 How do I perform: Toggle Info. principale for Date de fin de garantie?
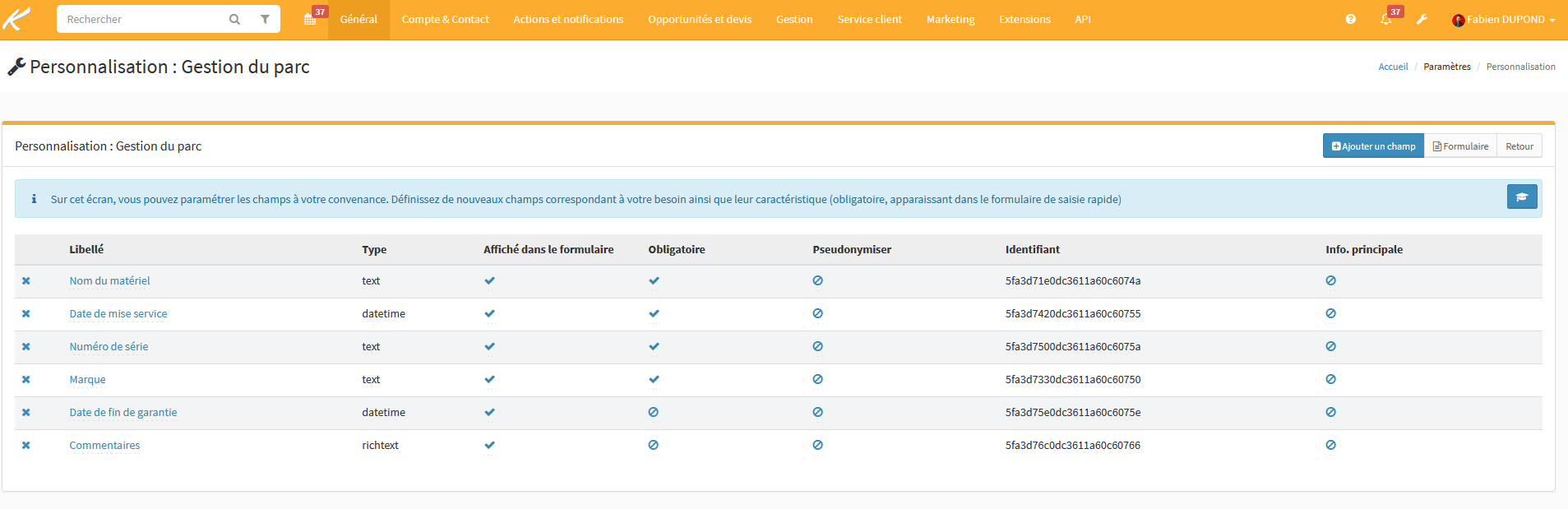coord(1330,412)
